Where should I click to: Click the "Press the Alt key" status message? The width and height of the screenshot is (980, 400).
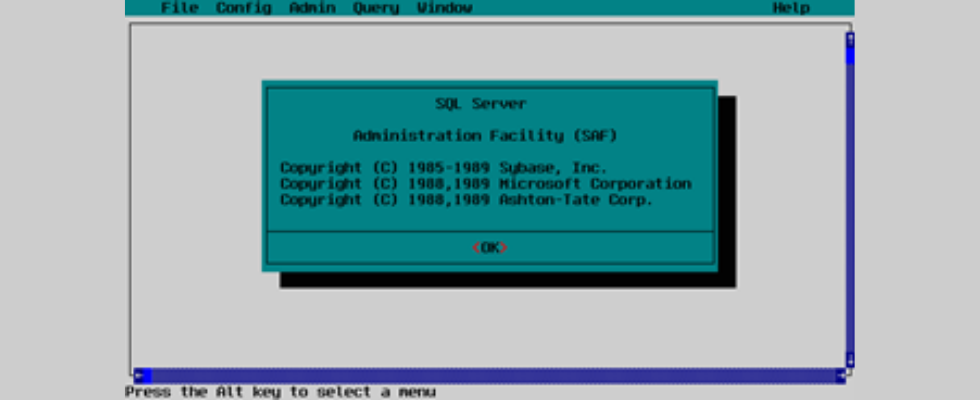click(280, 392)
